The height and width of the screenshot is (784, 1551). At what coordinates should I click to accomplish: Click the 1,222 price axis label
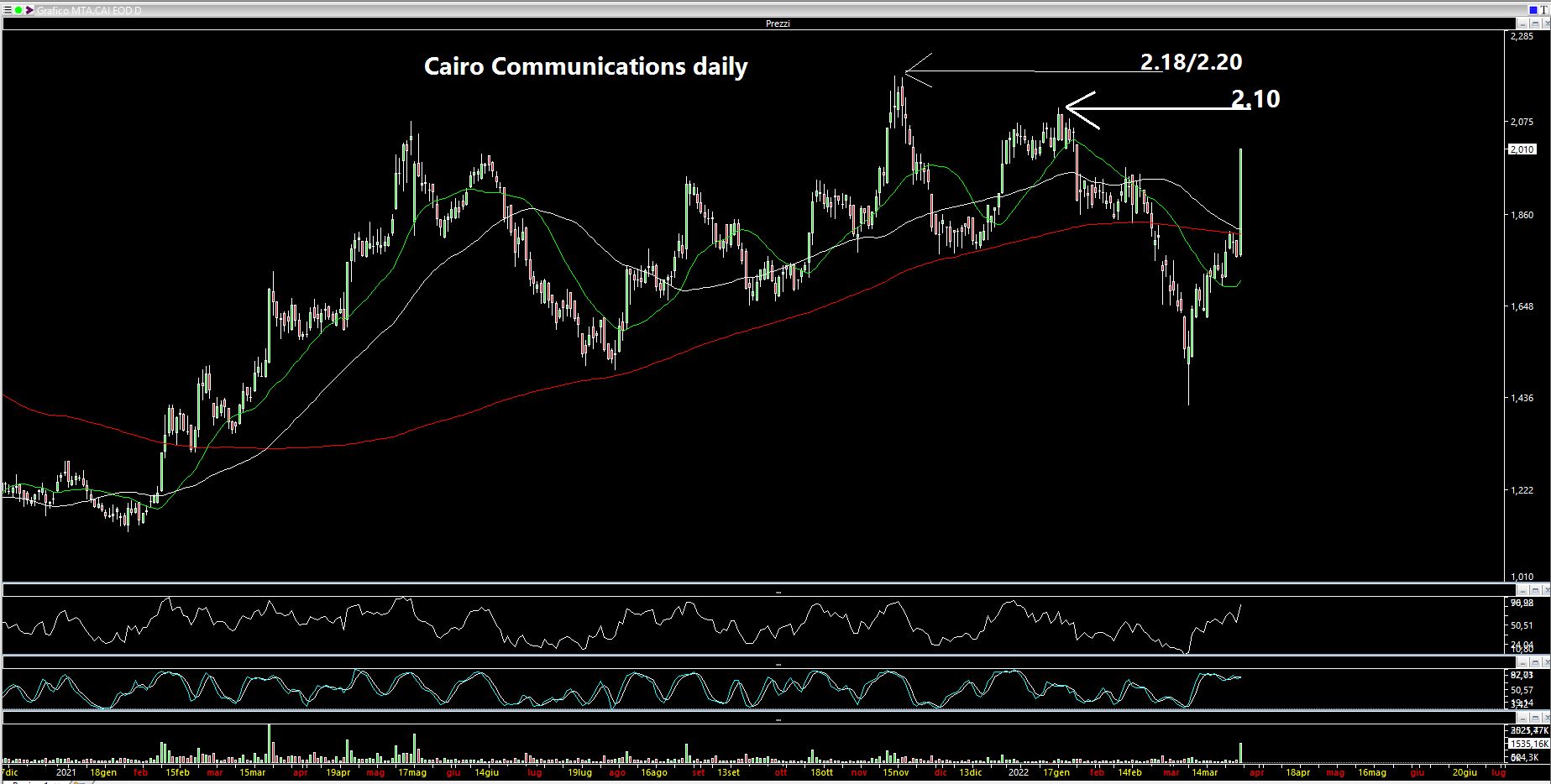click(x=1522, y=490)
